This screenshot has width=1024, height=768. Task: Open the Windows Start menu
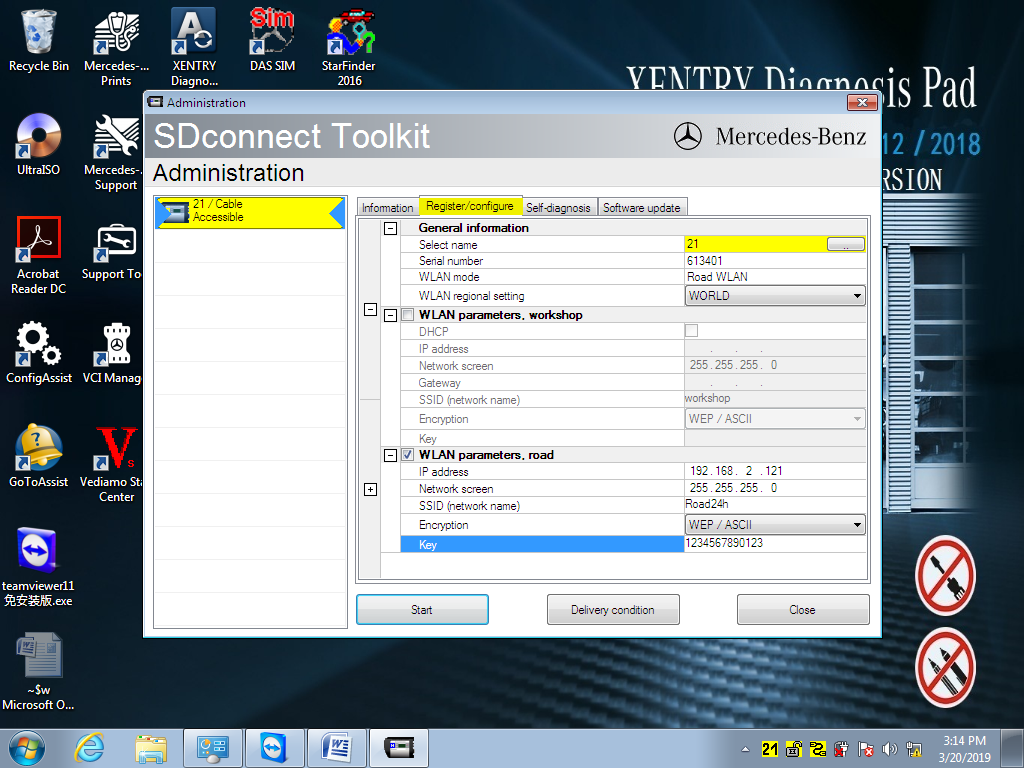(27, 748)
